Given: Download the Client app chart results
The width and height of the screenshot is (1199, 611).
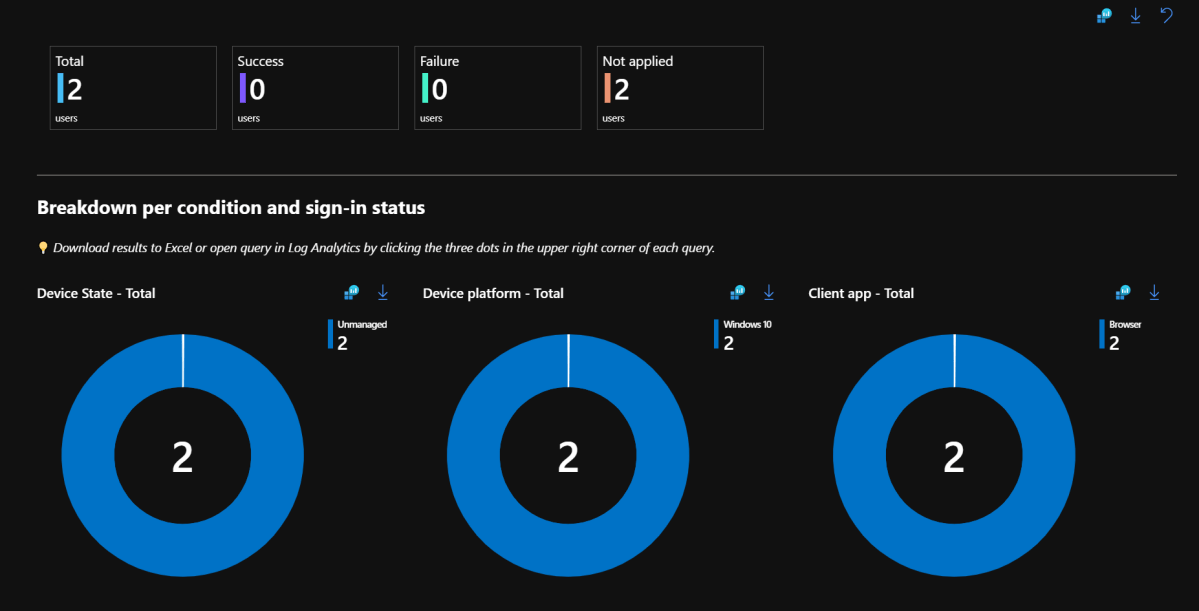Looking at the screenshot, I should pyautogui.click(x=1154, y=292).
